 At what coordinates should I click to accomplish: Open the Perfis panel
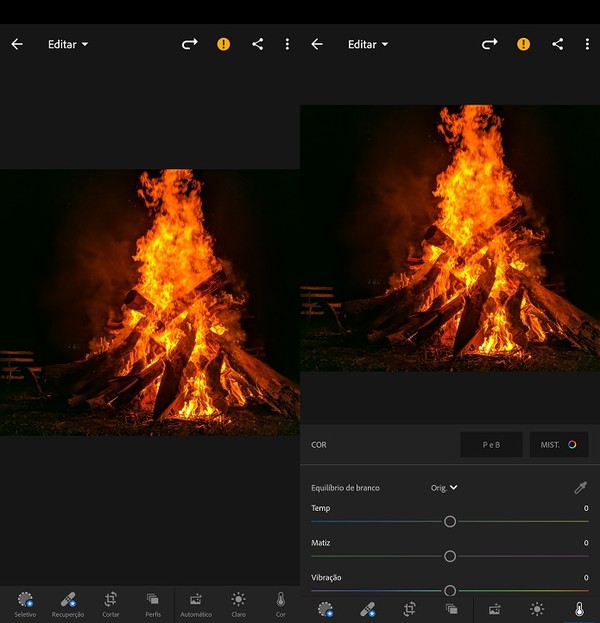tap(153, 605)
